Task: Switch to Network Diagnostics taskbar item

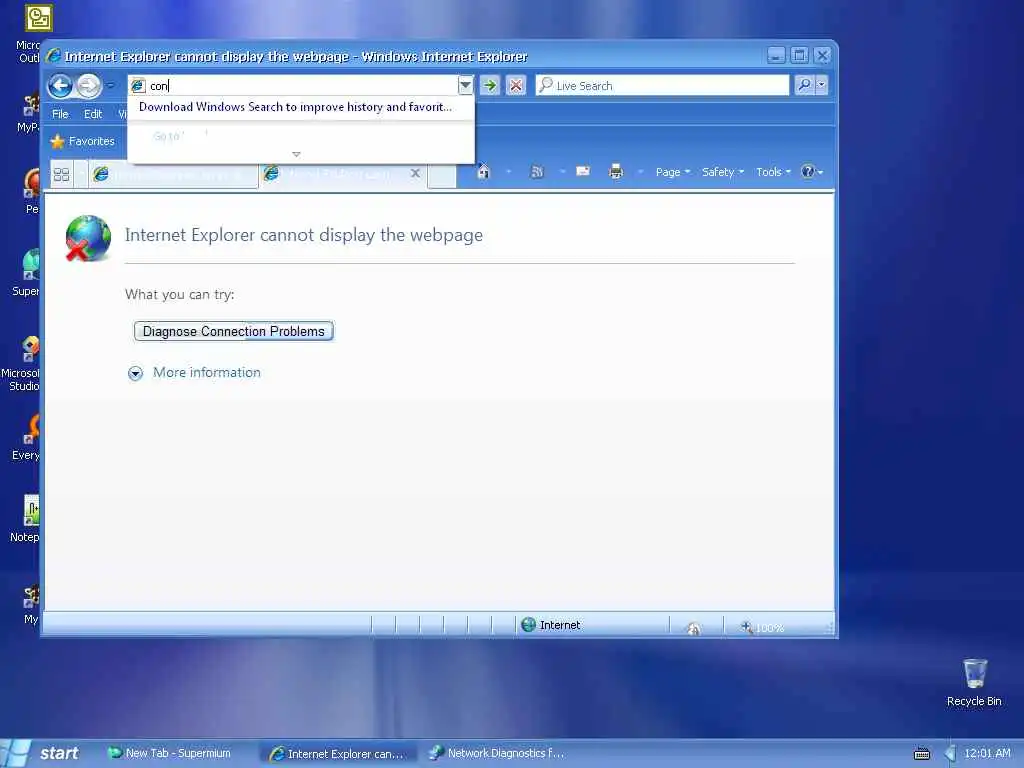Action: tap(498, 754)
